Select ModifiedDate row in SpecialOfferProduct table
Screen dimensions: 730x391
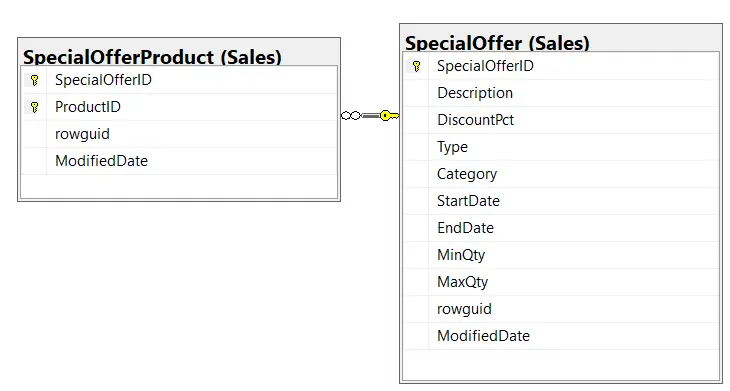click(179, 161)
